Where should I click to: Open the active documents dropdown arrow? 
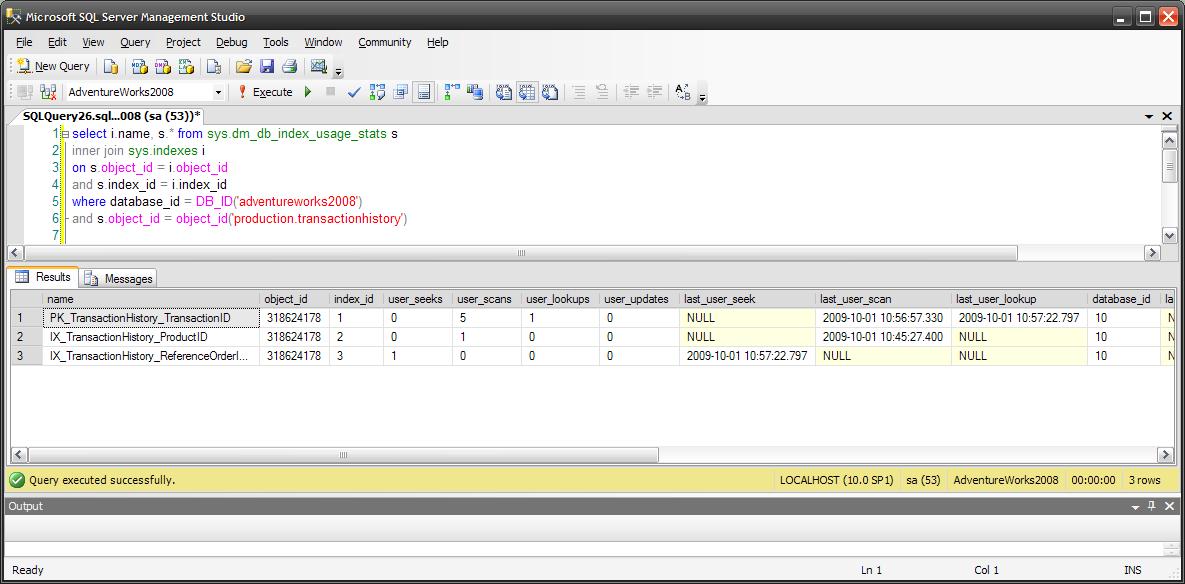[x=1149, y=116]
